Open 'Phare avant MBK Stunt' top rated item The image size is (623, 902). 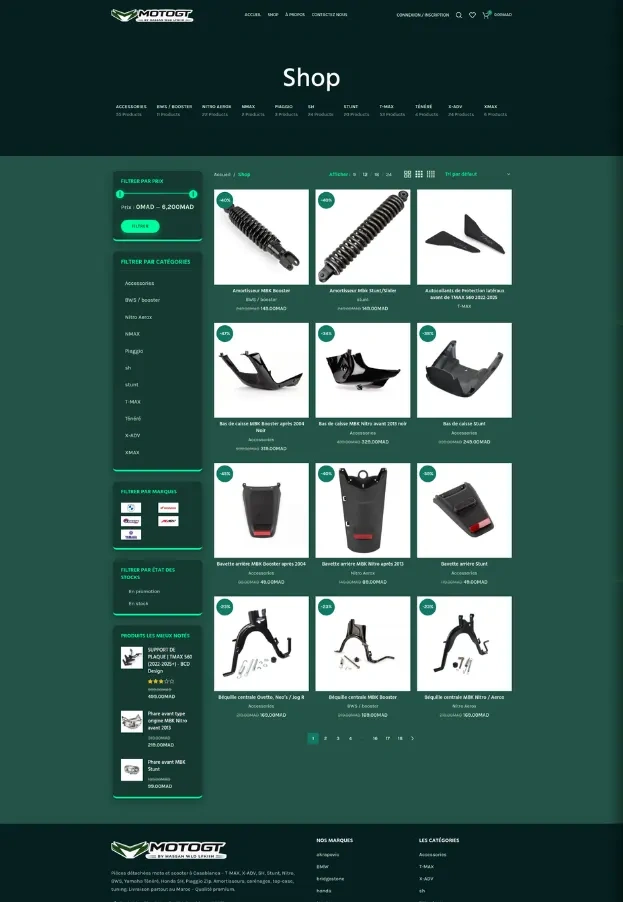click(x=166, y=766)
